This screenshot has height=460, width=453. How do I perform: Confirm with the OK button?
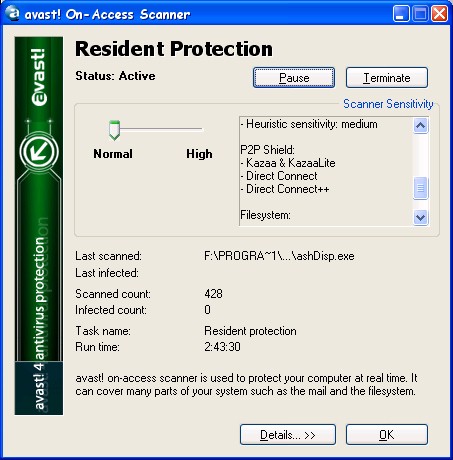387,435
